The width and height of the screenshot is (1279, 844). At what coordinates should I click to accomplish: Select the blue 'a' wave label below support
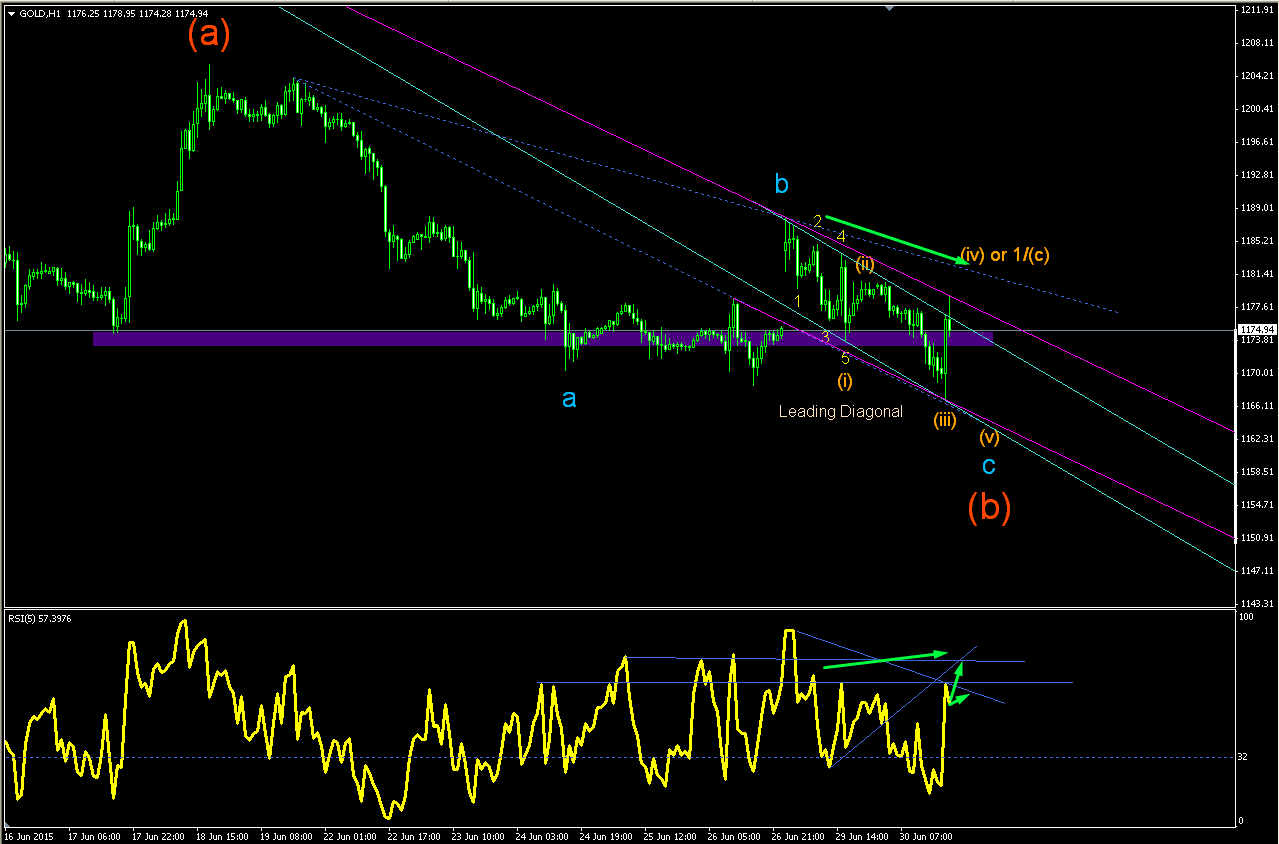click(568, 399)
